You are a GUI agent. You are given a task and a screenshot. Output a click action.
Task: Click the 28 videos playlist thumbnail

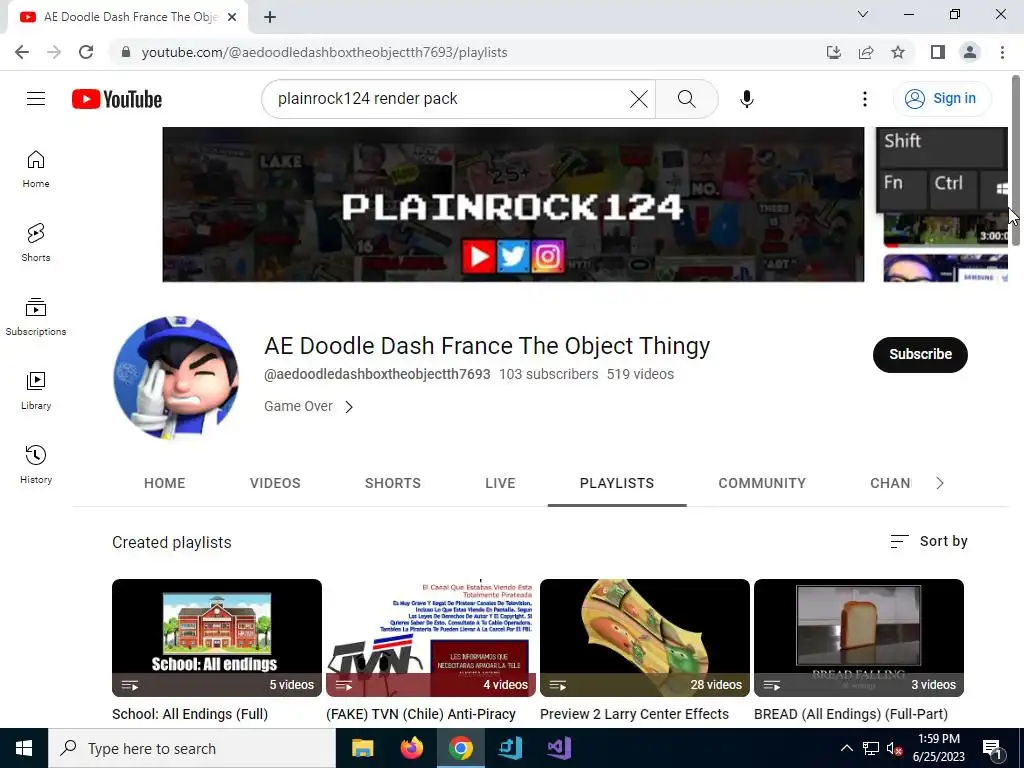tap(645, 637)
